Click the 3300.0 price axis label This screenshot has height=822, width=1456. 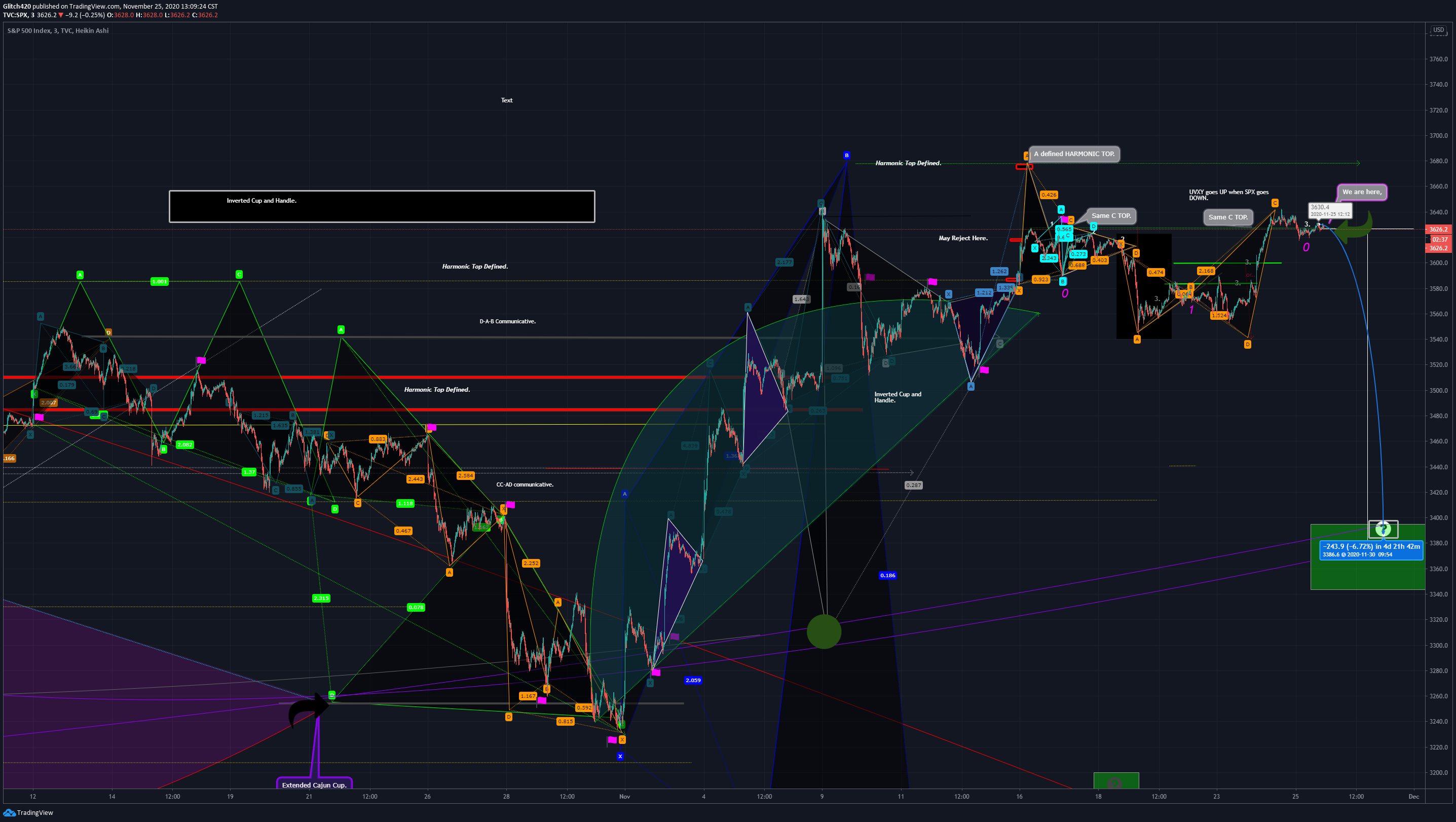[1438, 645]
